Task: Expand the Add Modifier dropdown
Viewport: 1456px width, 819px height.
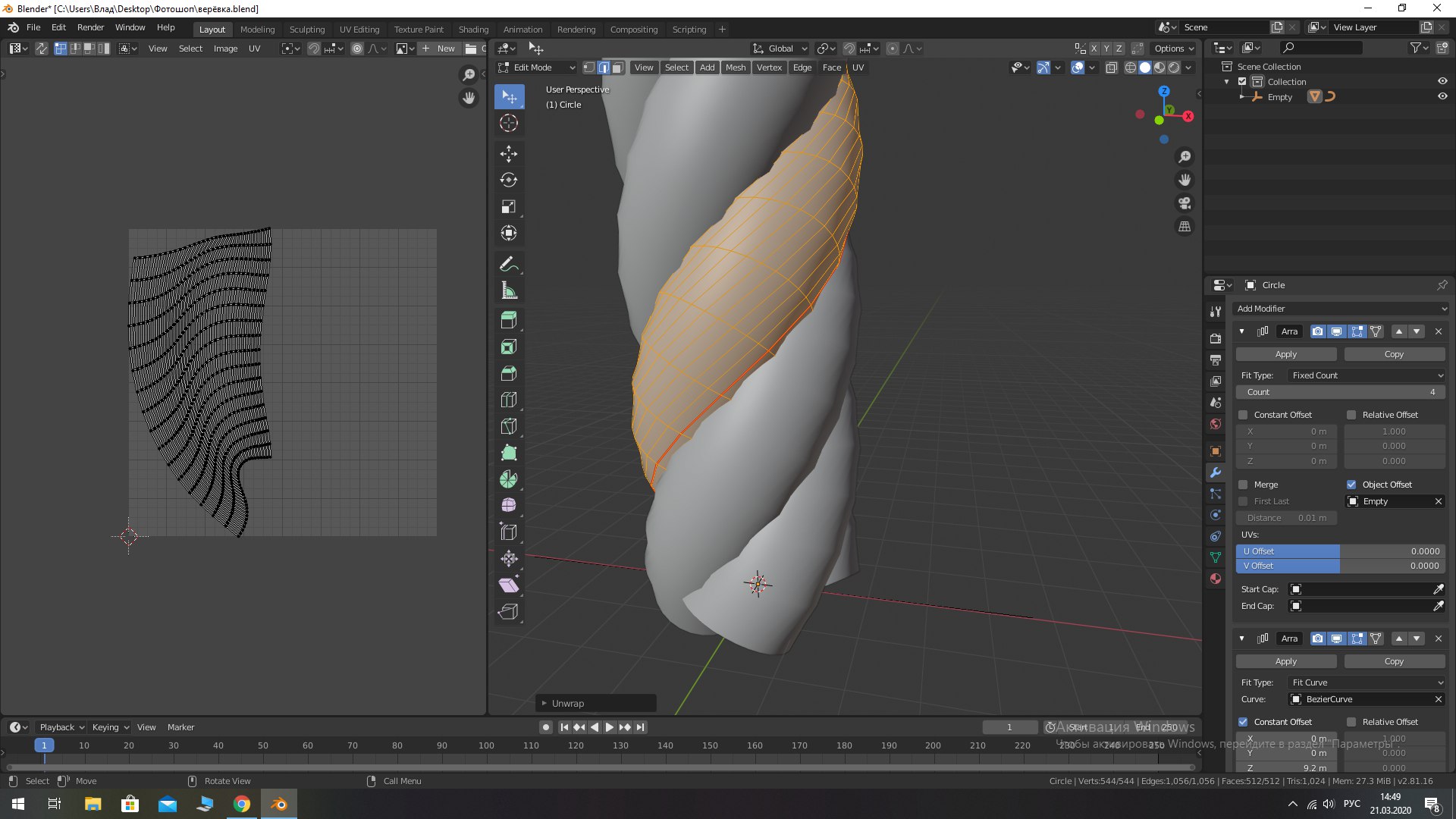Action: point(1341,309)
